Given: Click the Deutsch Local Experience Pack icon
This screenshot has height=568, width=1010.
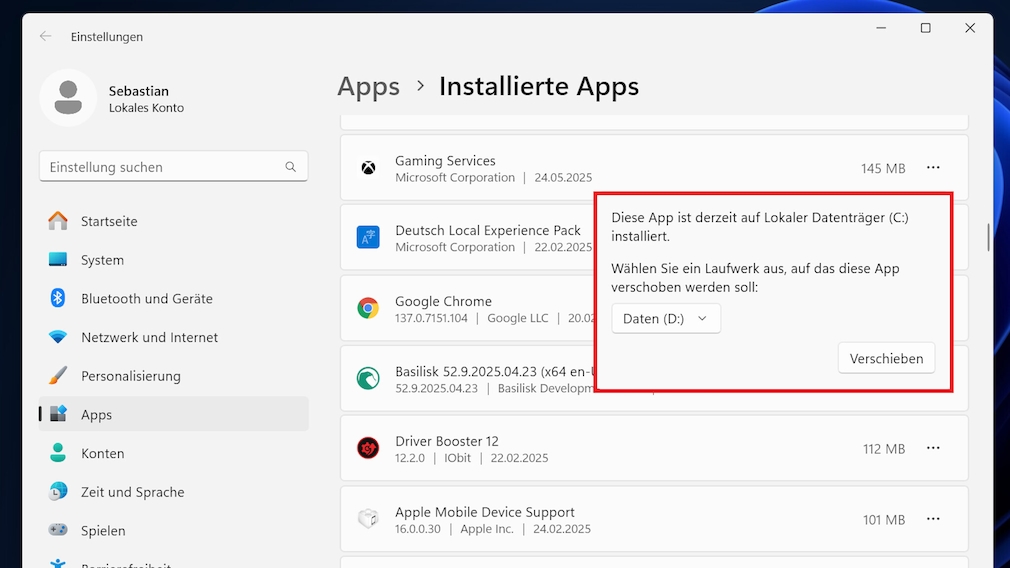Looking at the screenshot, I should pyautogui.click(x=368, y=238).
